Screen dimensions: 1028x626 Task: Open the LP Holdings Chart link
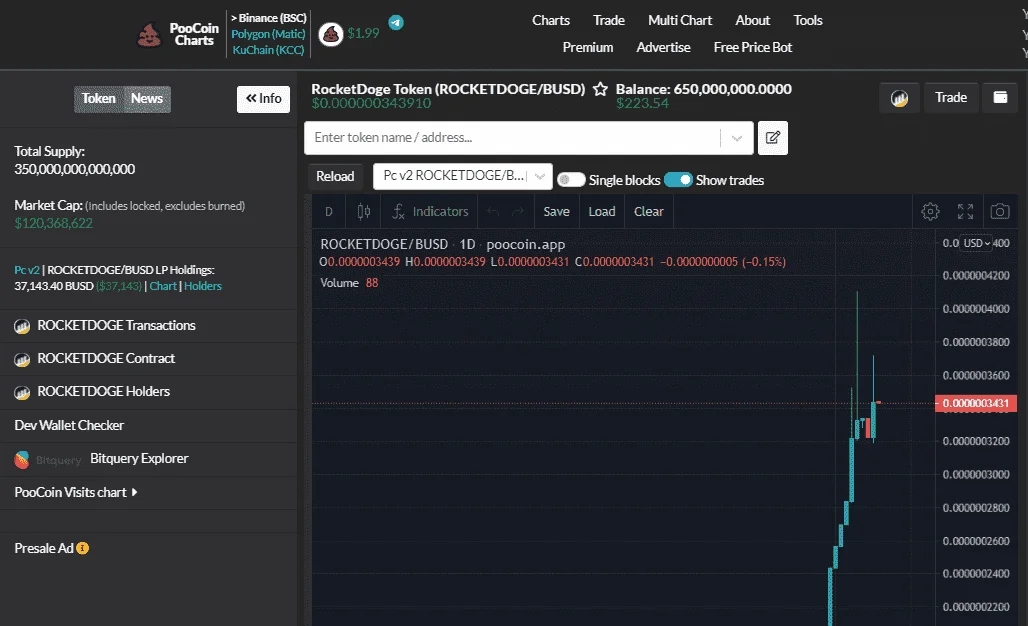pos(163,286)
